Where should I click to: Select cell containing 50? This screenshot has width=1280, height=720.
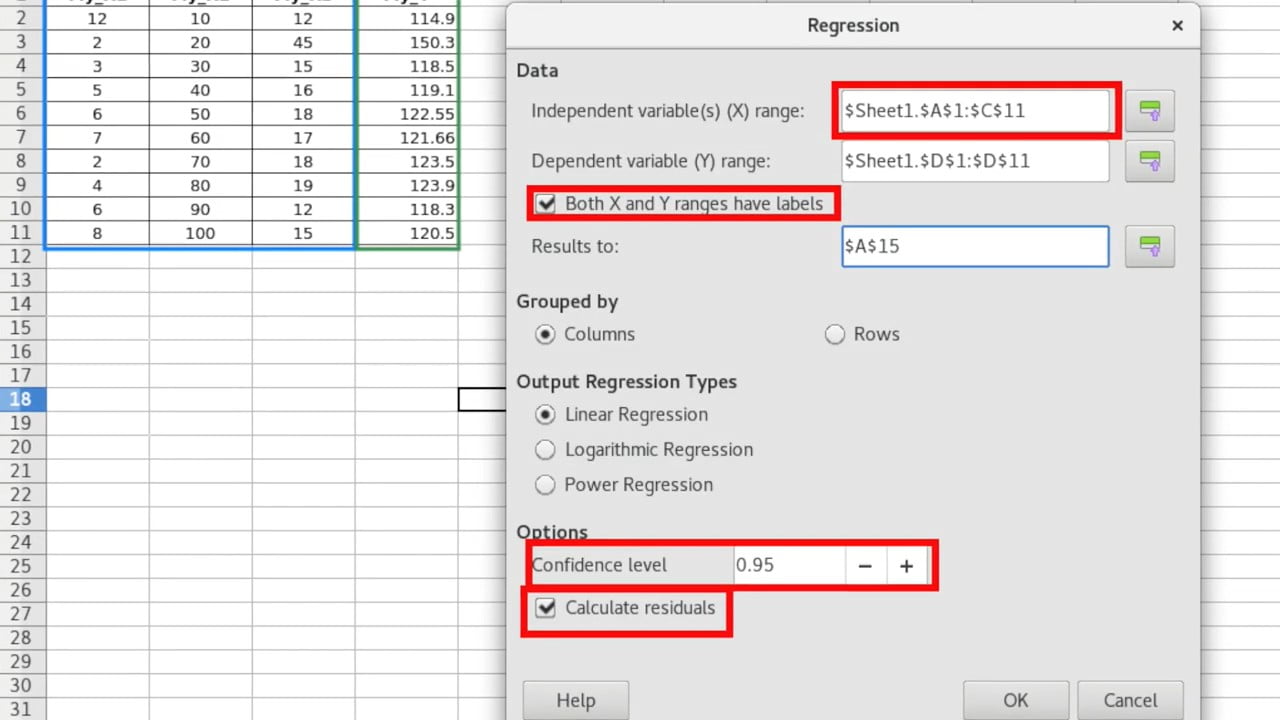[201, 114]
